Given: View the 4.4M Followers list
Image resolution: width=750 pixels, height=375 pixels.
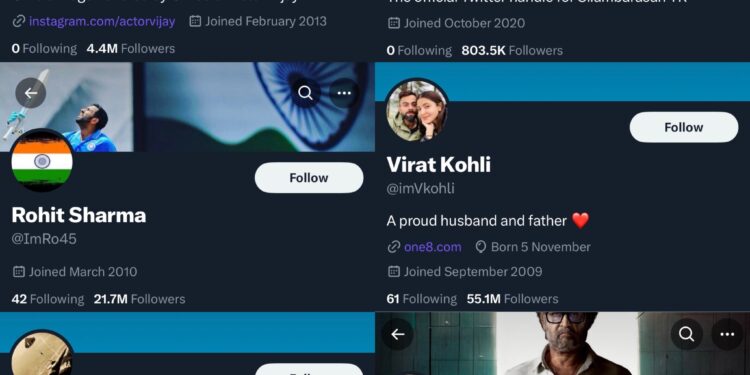Looking at the screenshot, I should [x=131, y=49].
